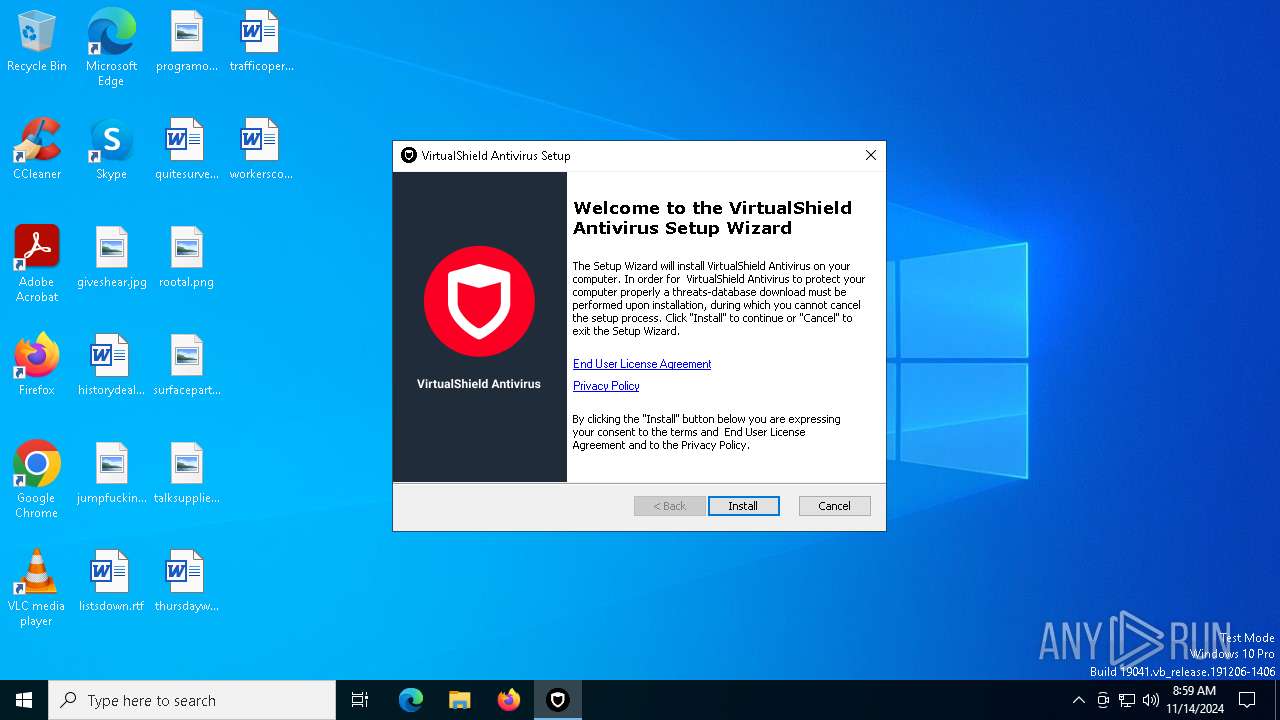Screen dimensions: 1280x720
Task: Select the programo image file on desktop
Action: coord(186,42)
